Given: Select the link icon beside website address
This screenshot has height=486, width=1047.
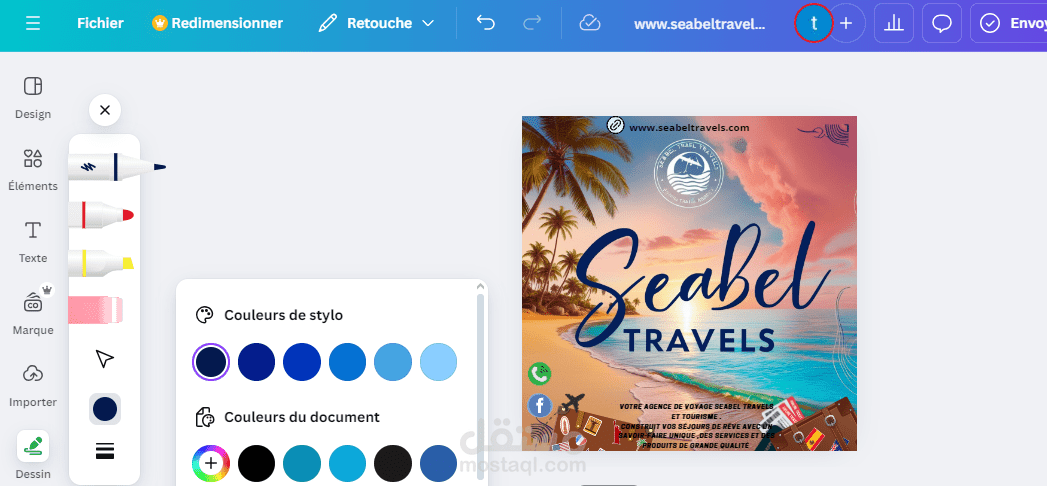Looking at the screenshot, I should [x=615, y=125].
